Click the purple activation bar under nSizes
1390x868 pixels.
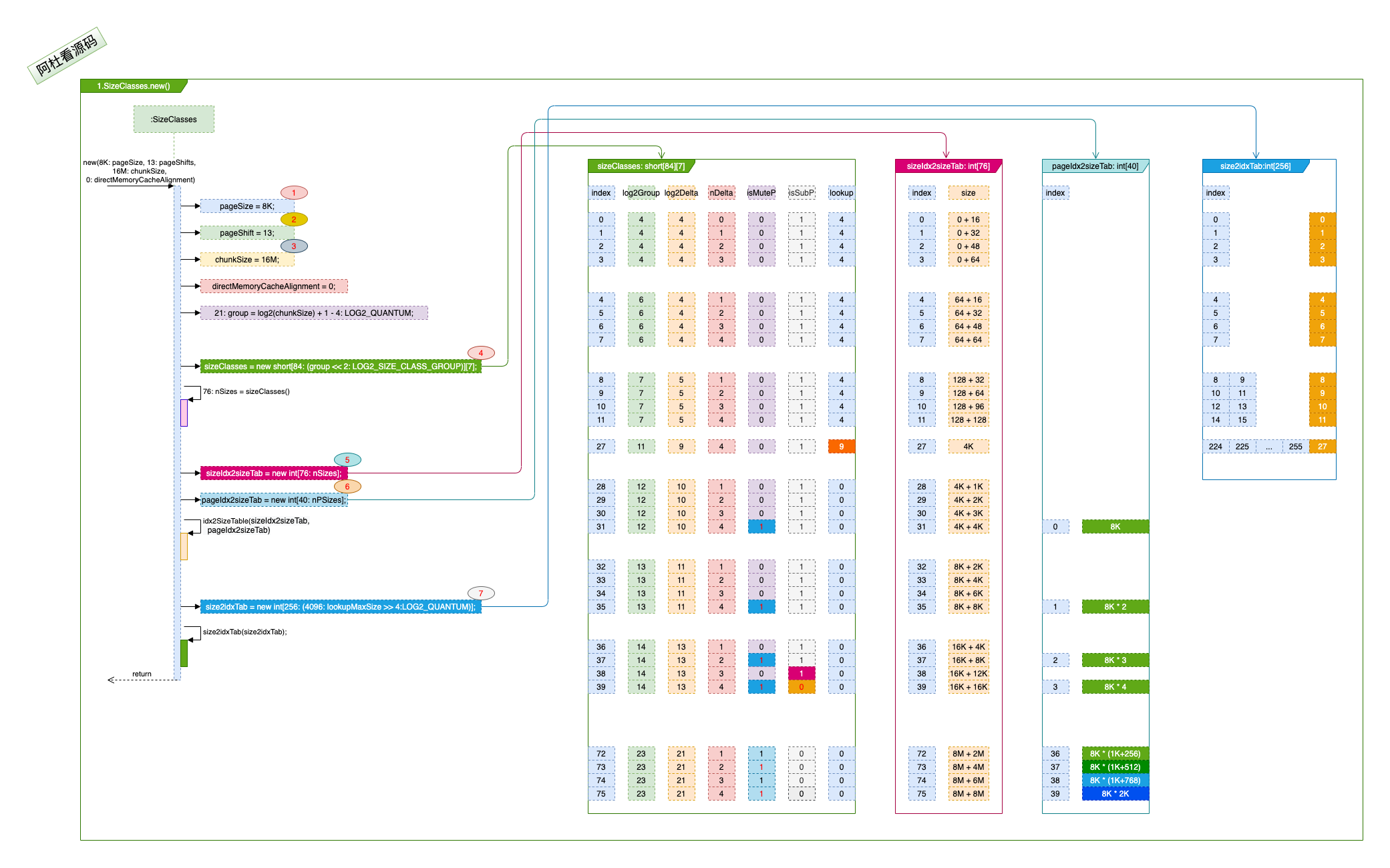tap(184, 413)
